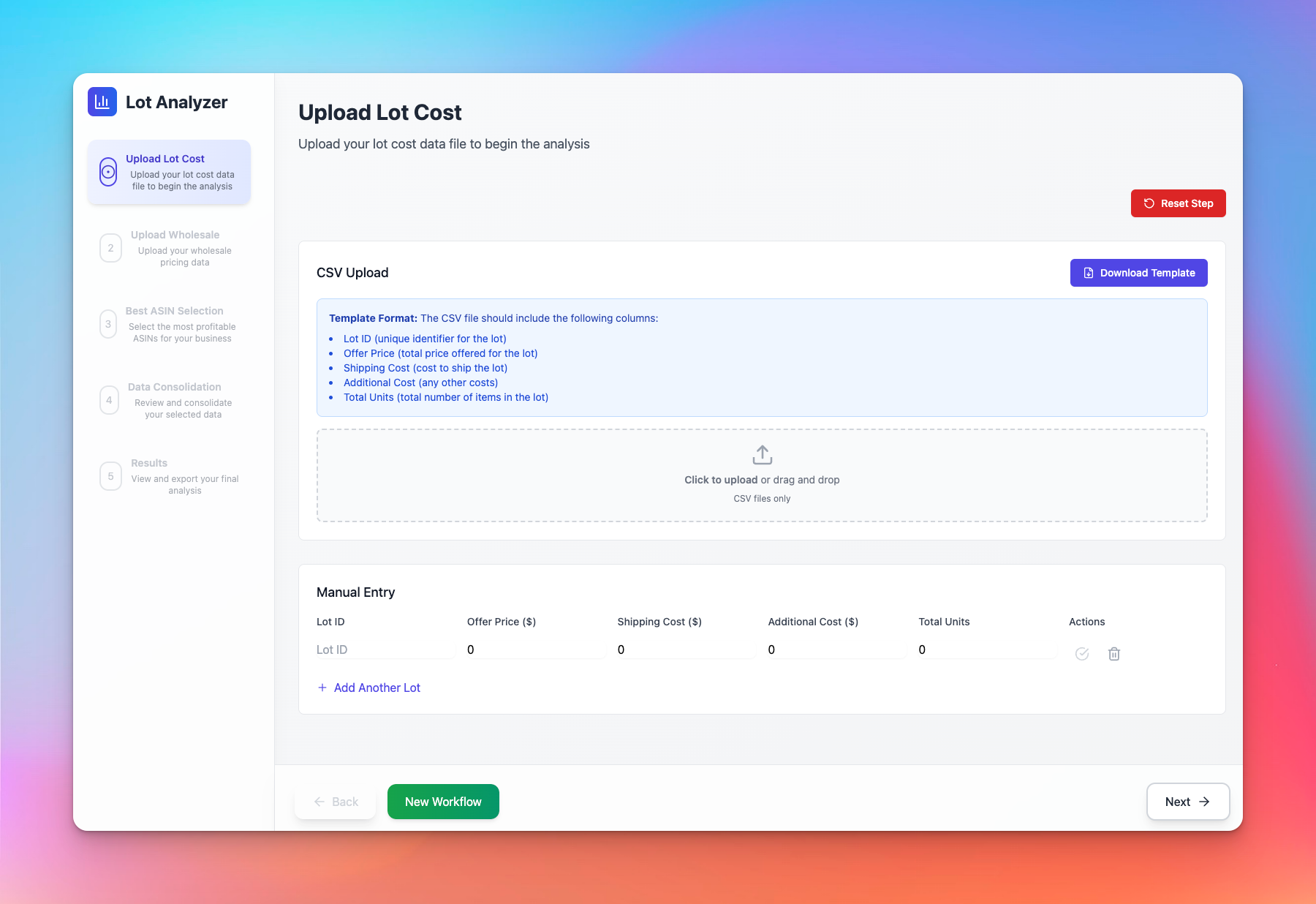Click the 'Shipping Cost ($)' column header
This screenshot has width=1316, height=904.
pyautogui.click(x=659, y=622)
